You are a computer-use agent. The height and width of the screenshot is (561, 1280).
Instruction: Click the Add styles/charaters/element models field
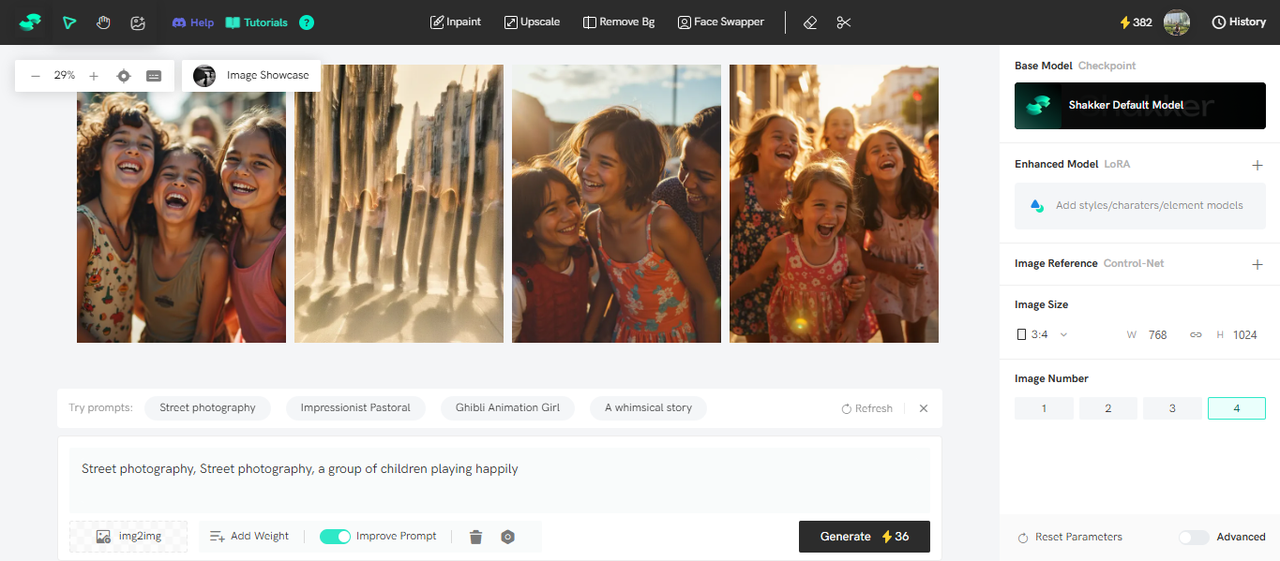click(x=1140, y=205)
